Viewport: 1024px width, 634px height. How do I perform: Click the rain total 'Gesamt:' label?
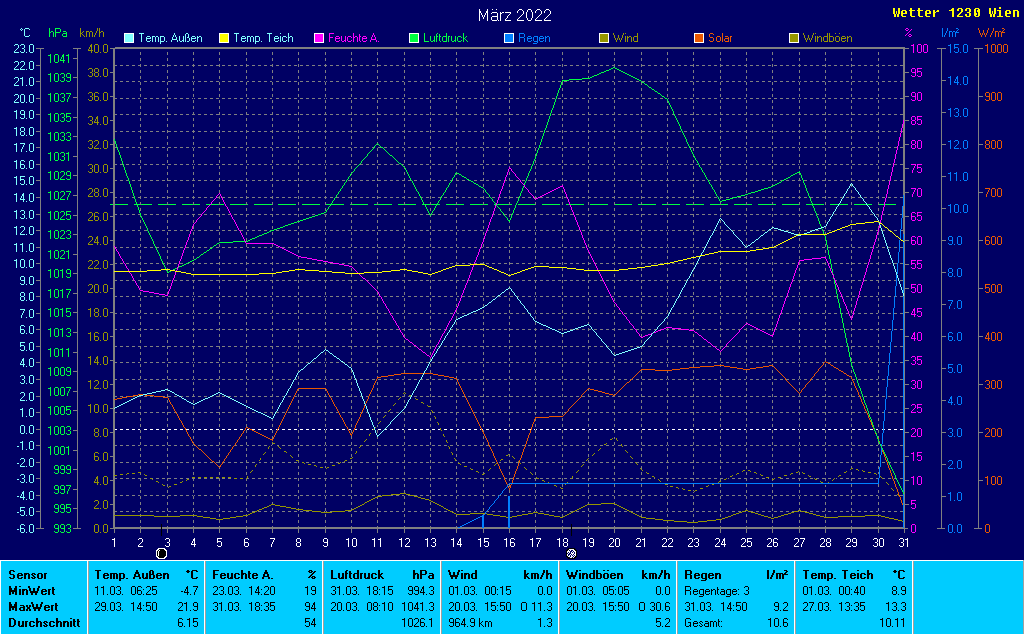pos(703,623)
